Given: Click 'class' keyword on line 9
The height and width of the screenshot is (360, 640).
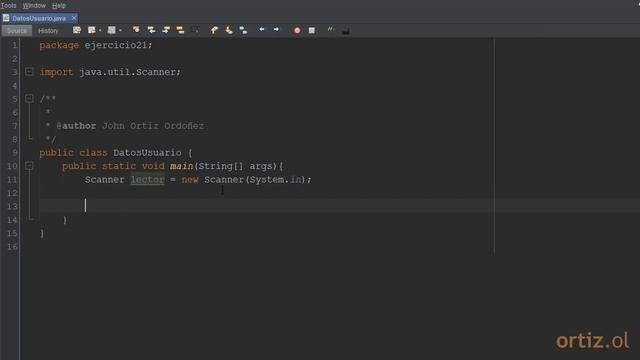Looking at the screenshot, I should point(93,153).
